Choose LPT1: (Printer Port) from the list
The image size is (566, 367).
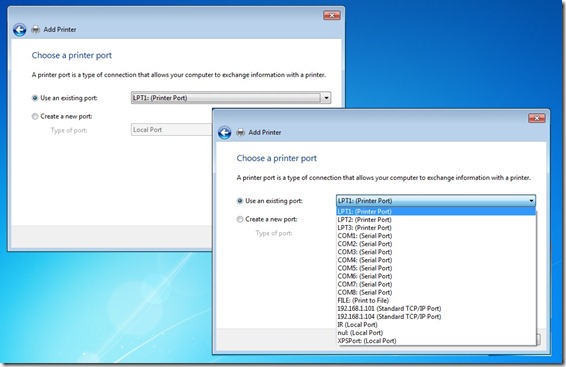[436, 211]
